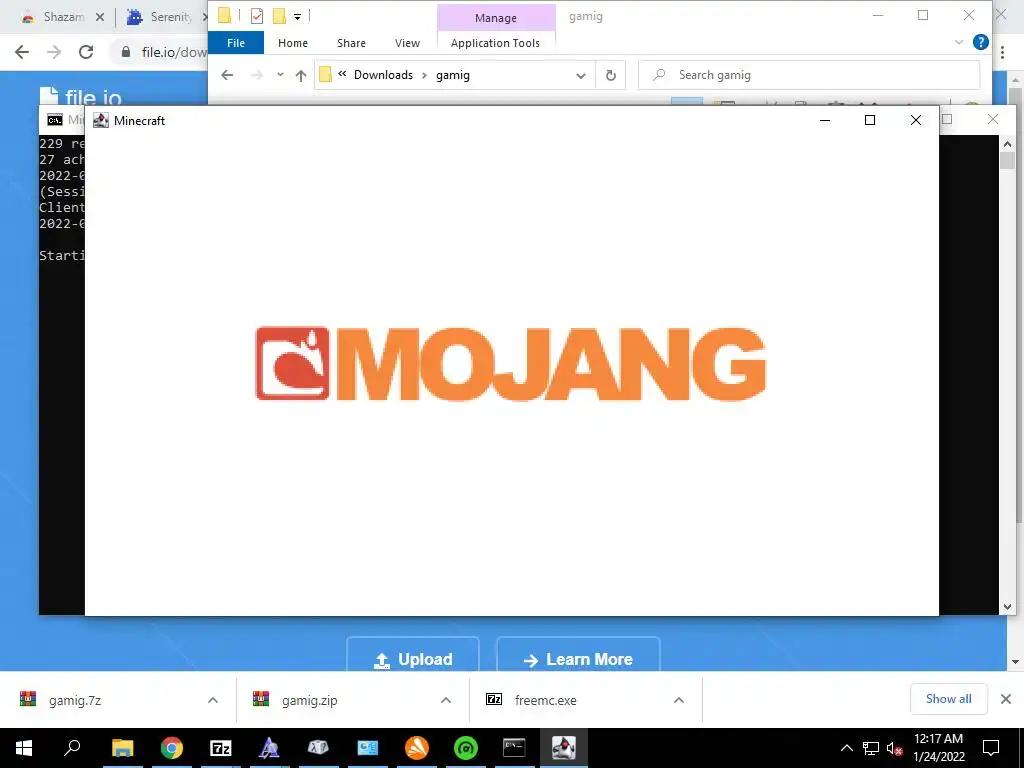This screenshot has width=1024, height=768.
Task: Open the orange app taskbar icon
Action: click(x=417, y=748)
